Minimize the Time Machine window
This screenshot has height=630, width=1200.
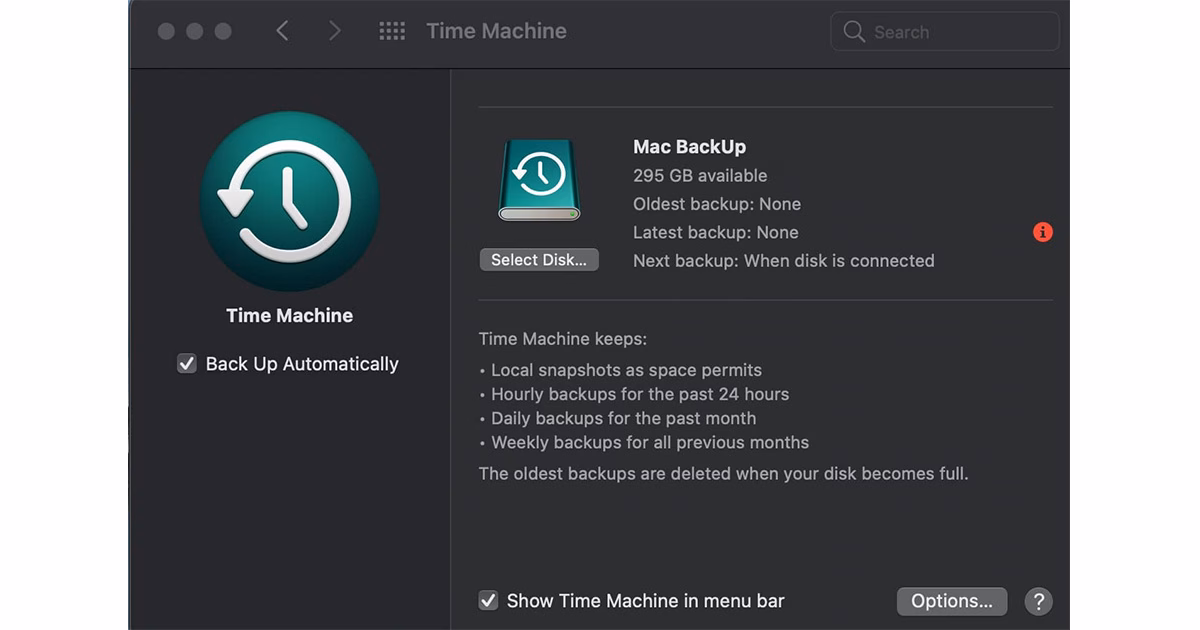click(x=194, y=31)
